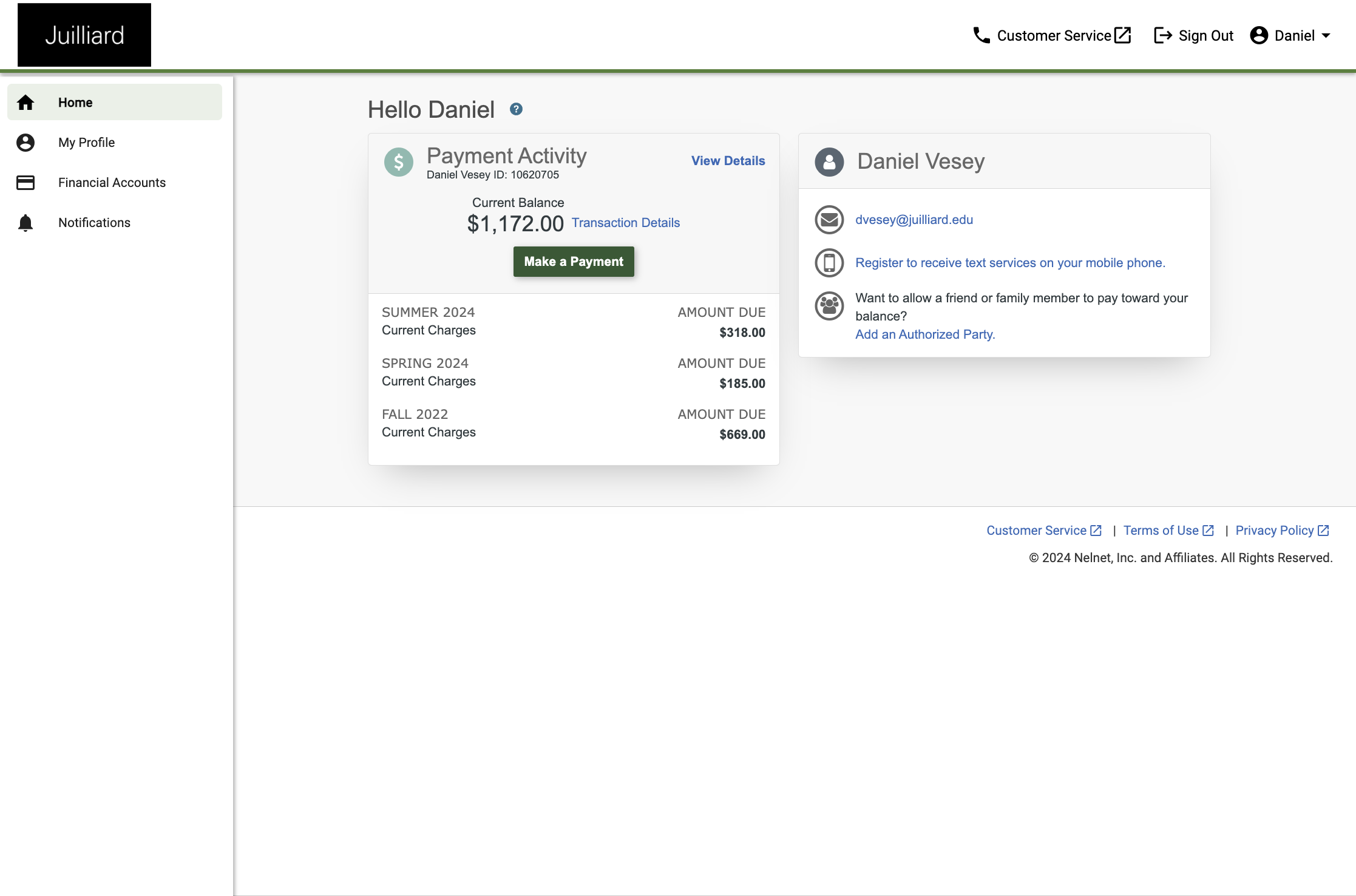Click the Home house icon in sidebar
Screen dimensions: 1356x896
[25, 103]
